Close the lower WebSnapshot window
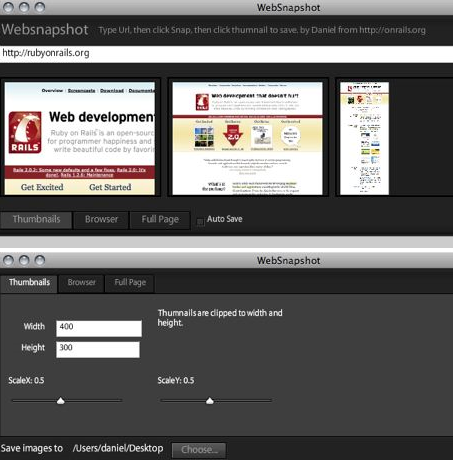The image size is (453, 460). [x=8, y=260]
